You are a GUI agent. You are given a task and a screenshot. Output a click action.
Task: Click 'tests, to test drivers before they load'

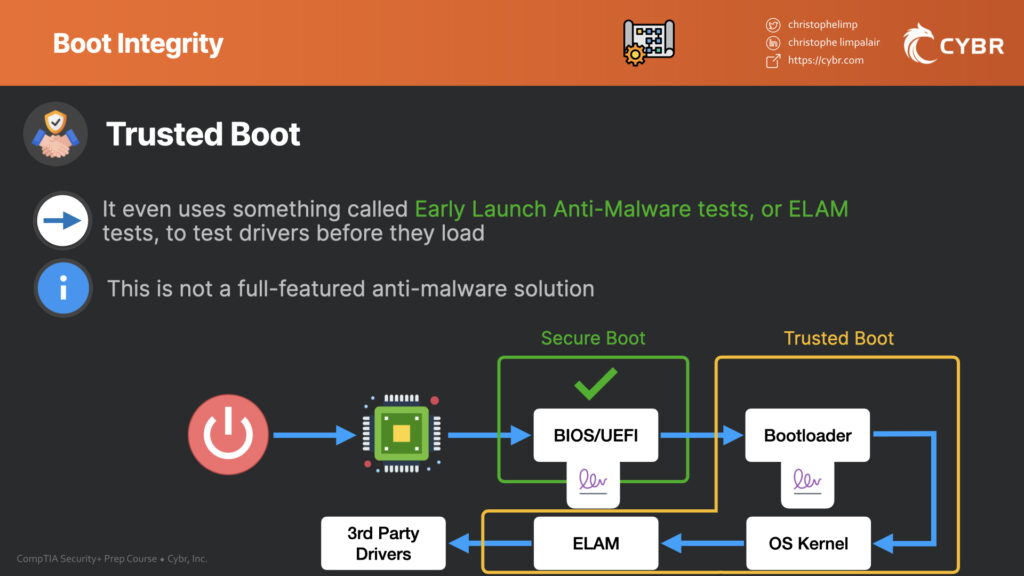293,233
